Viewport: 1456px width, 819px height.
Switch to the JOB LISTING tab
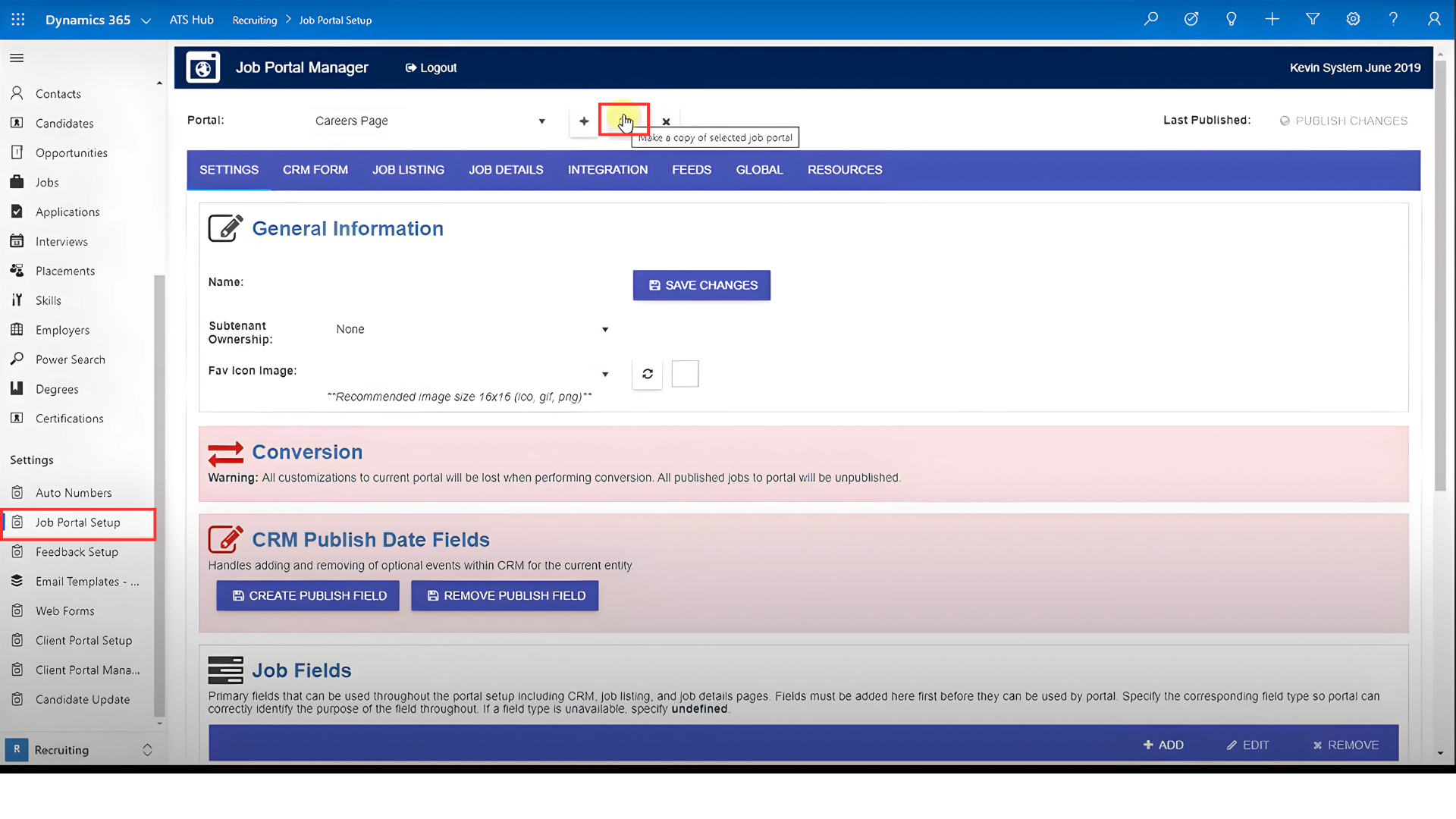408,170
